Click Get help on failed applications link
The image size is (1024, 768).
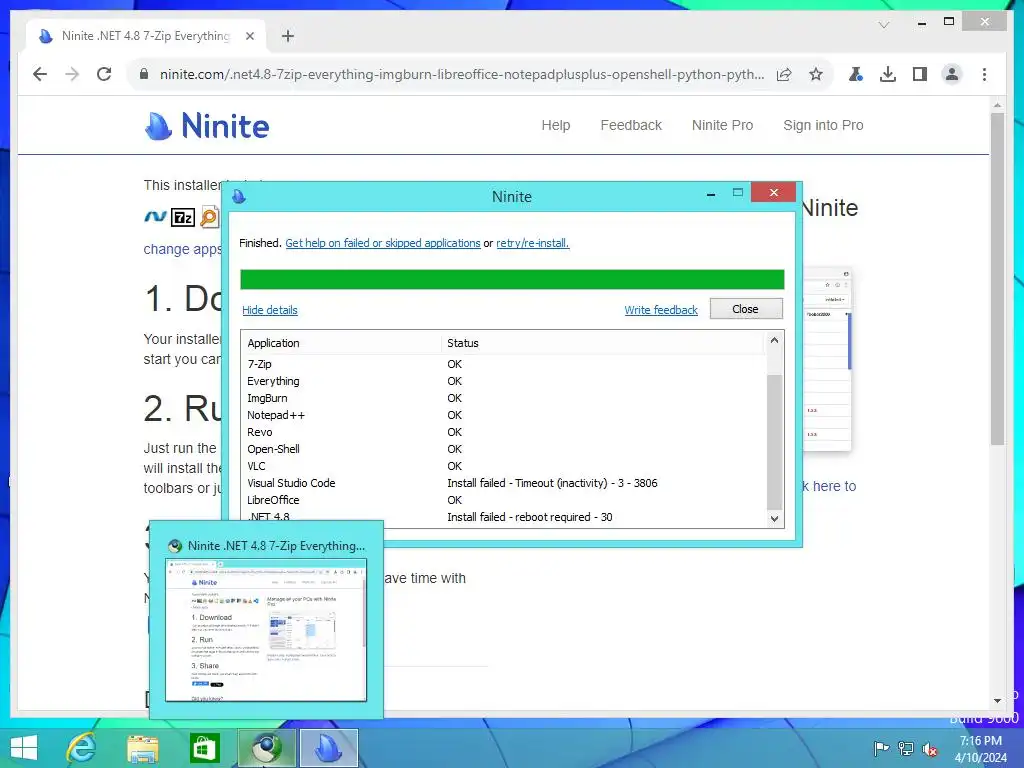pyautogui.click(x=383, y=243)
